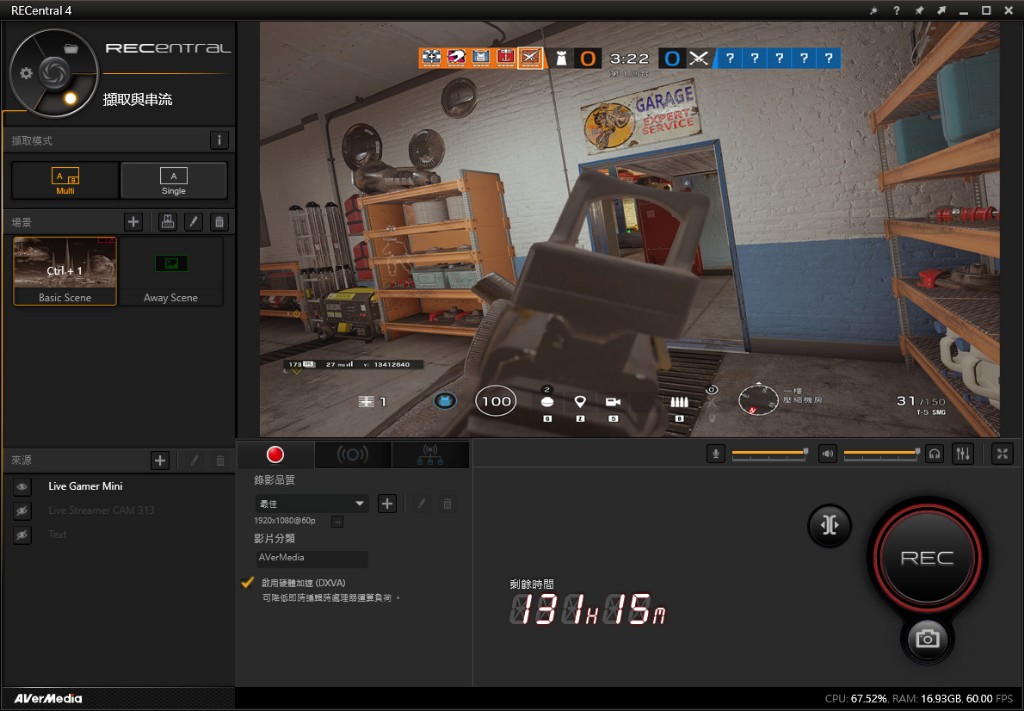Click the 131H 15M remaining time display

(x=588, y=609)
